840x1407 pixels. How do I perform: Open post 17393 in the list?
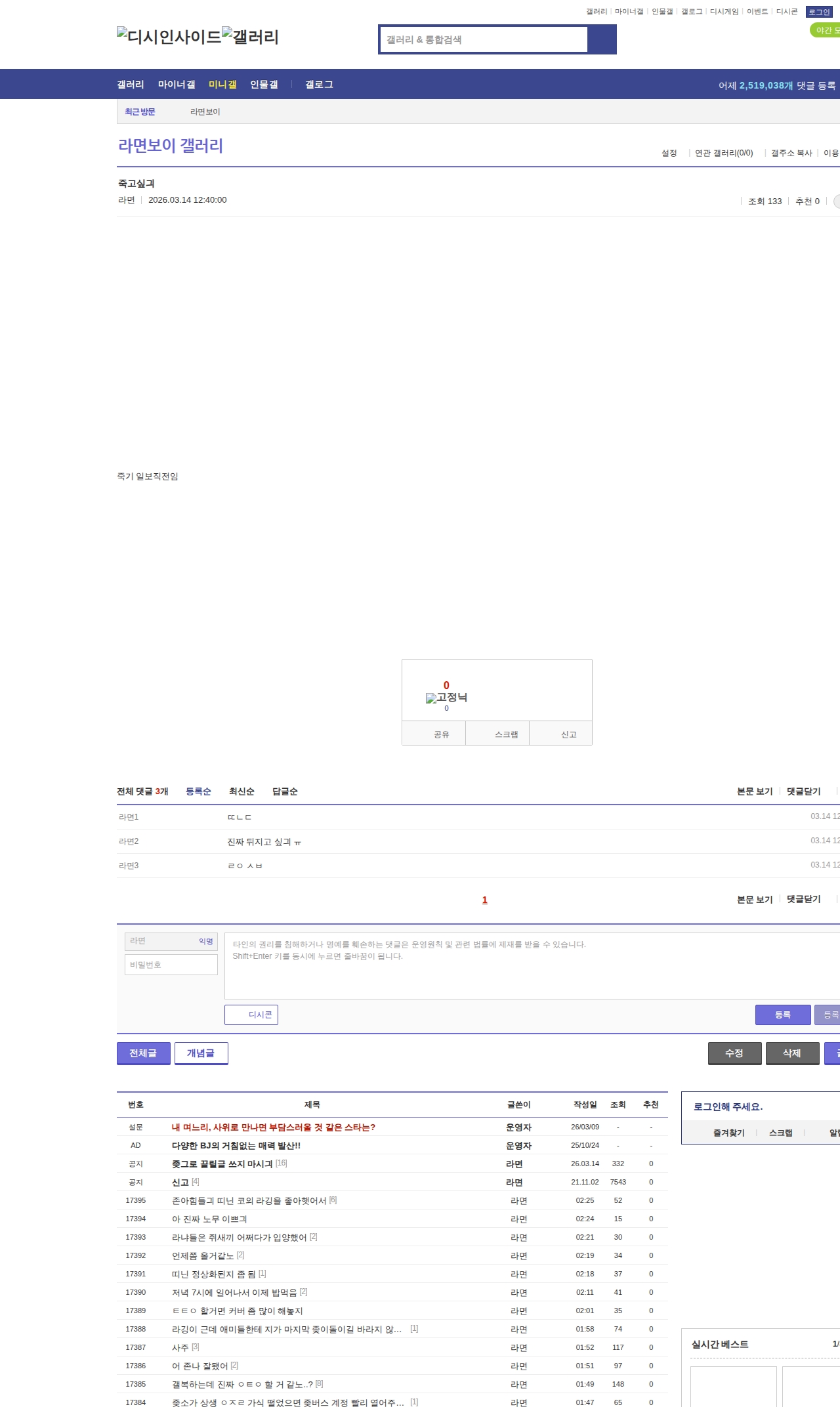click(x=239, y=1237)
